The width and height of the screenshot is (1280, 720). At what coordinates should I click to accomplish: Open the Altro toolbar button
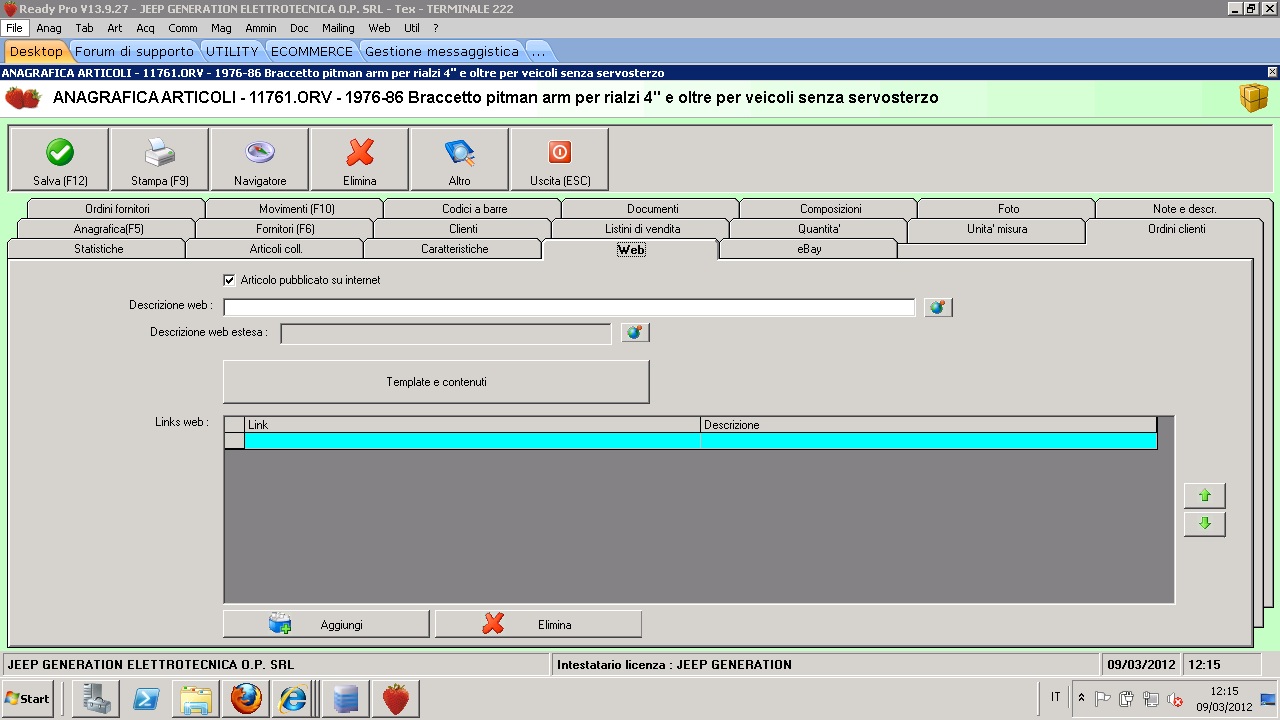(460, 159)
